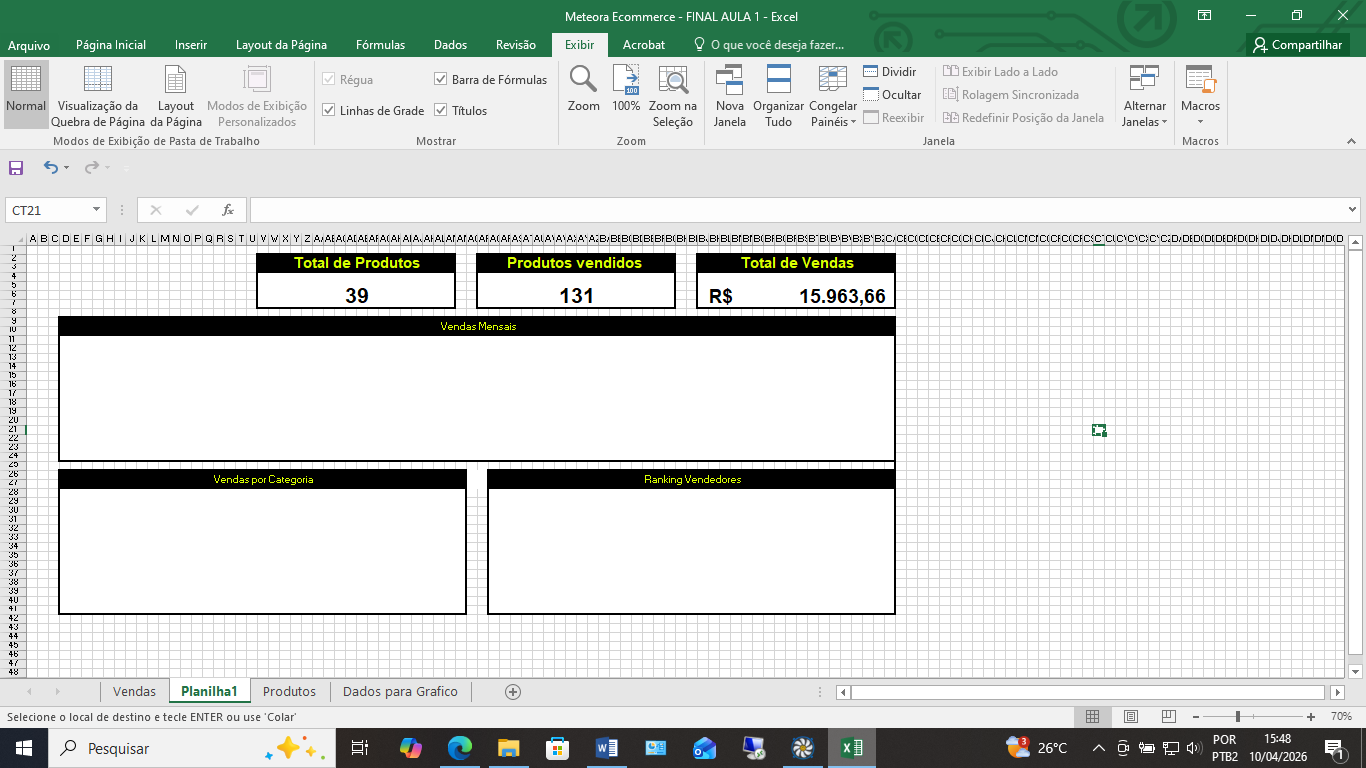The width and height of the screenshot is (1366, 768).
Task: Click the Insert Function fx icon
Action: pyautogui.click(x=228, y=210)
